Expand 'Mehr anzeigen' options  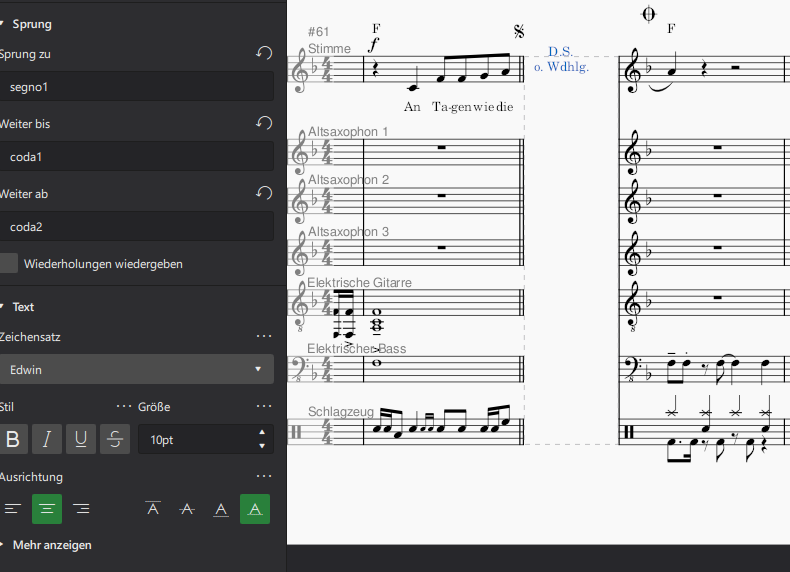(x=52, y=545)
